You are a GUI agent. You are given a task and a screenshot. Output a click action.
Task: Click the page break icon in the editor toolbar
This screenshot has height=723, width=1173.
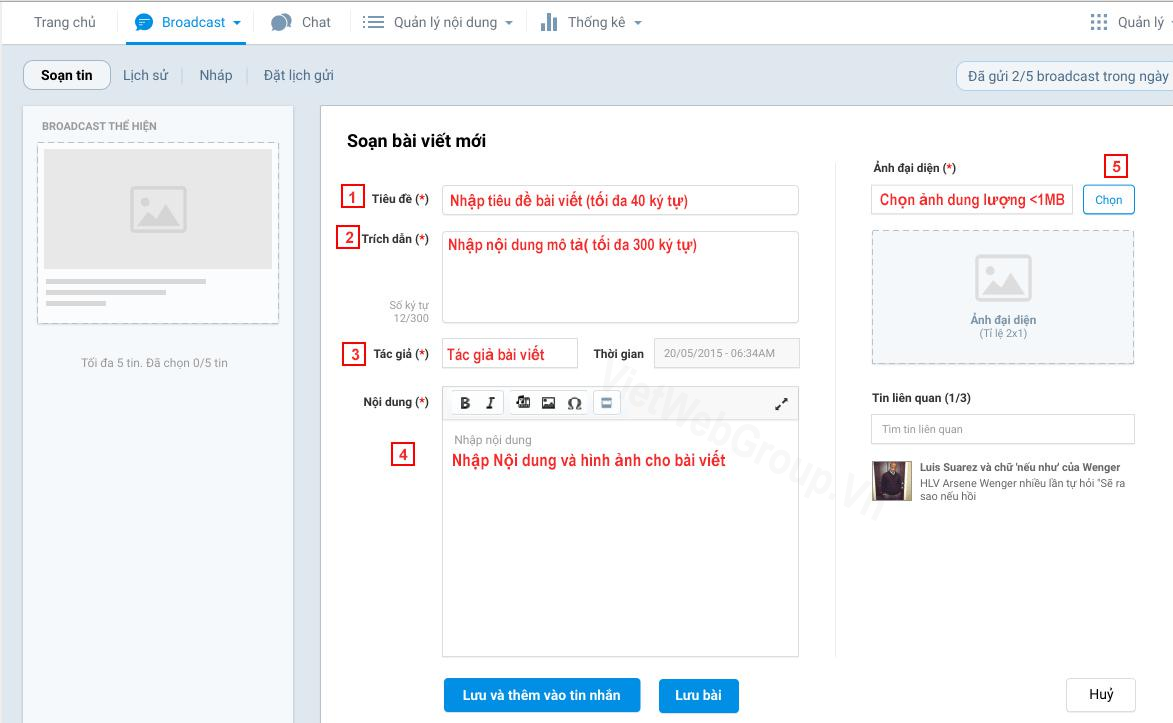(607, 403)
